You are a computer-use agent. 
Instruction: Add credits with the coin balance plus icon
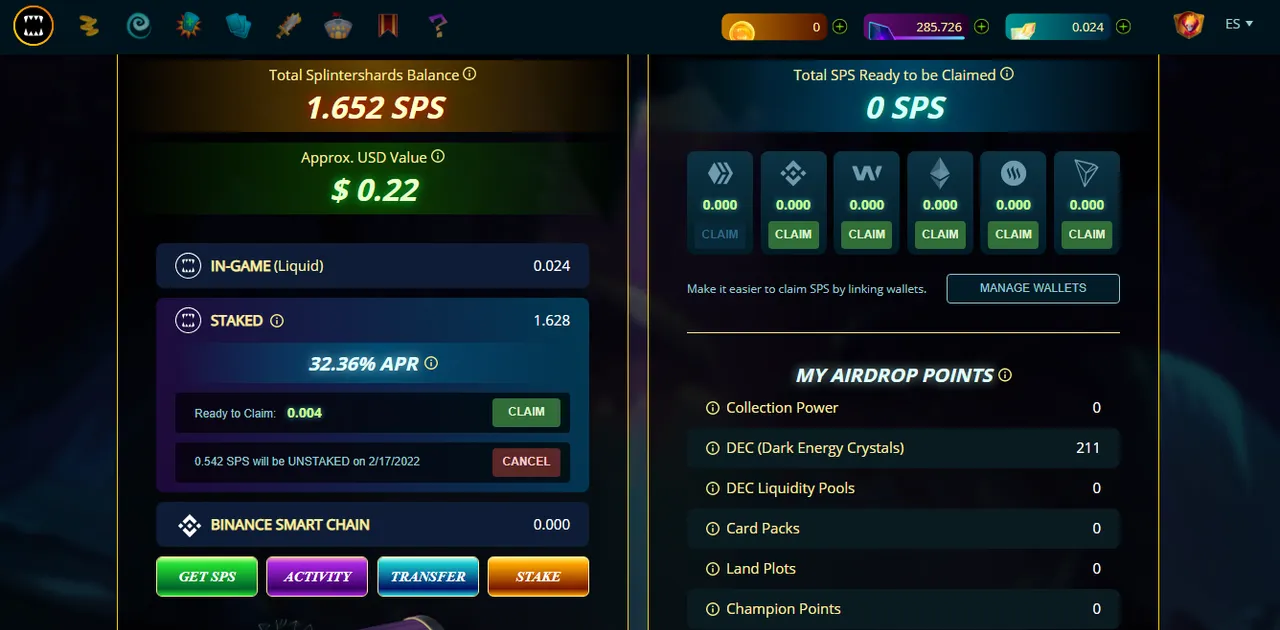[840, 27]
